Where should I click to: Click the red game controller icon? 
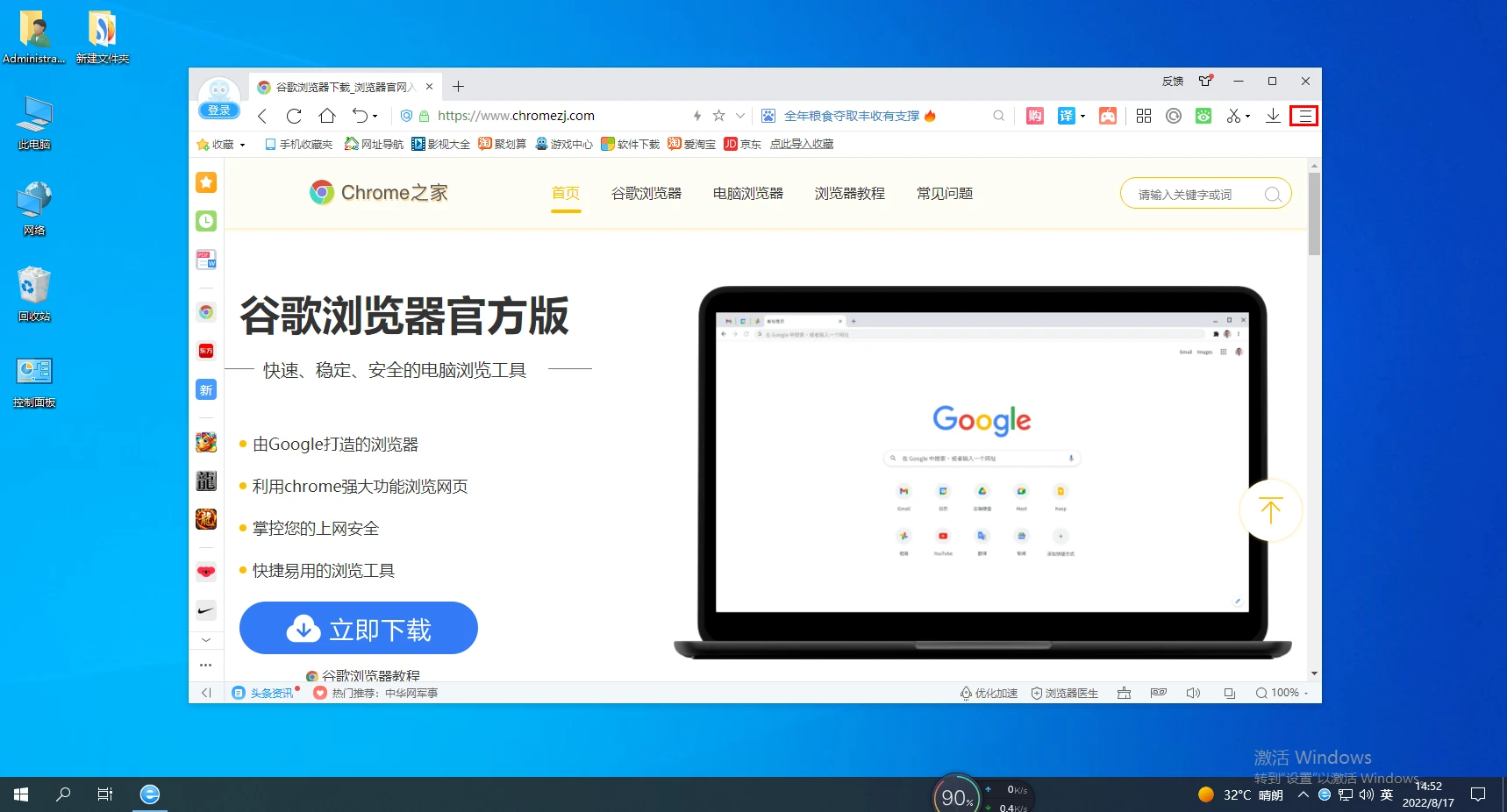click(x=1108, y=116)
